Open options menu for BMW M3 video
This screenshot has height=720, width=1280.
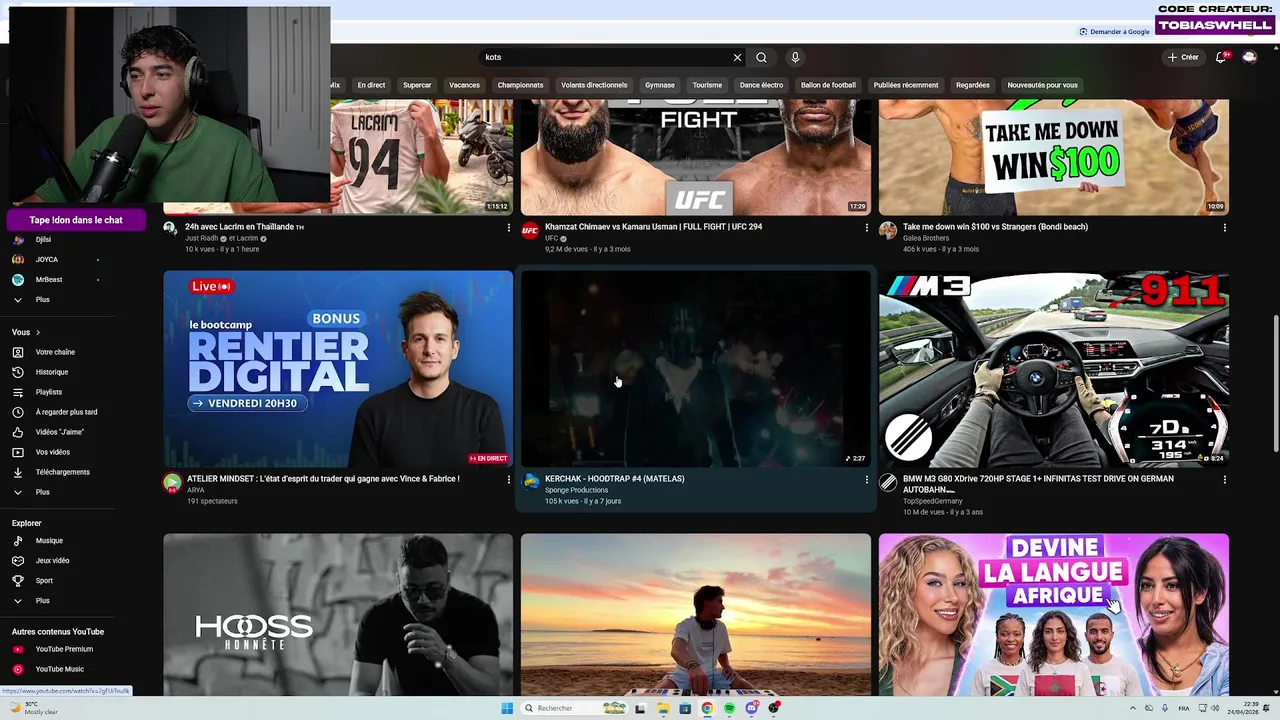(1224, 480)
